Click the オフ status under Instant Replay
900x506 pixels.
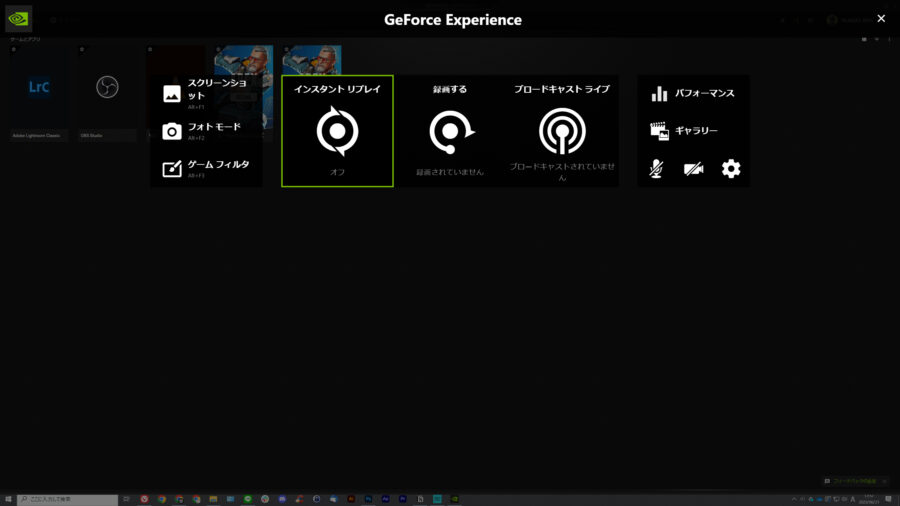click(x=338, y=172)
